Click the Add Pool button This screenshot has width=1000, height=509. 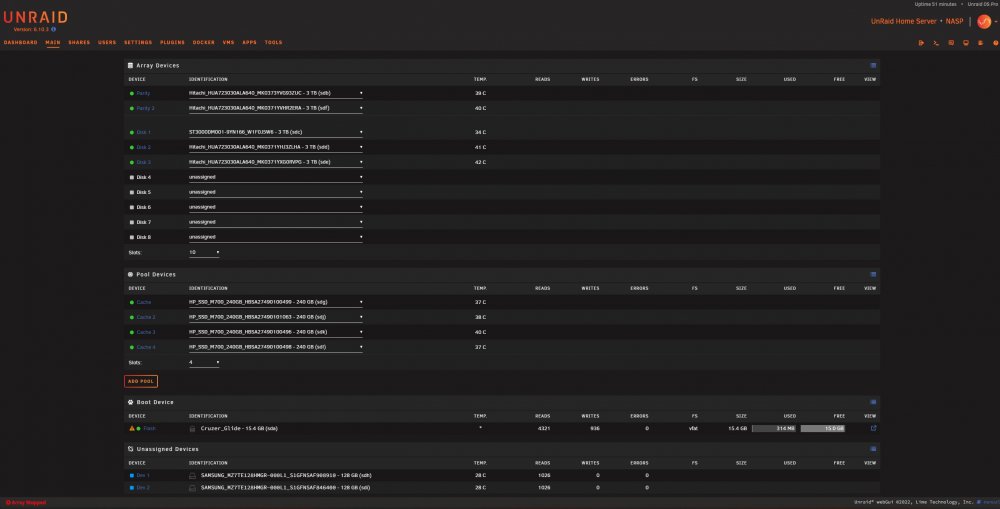(x=141, y=381)
